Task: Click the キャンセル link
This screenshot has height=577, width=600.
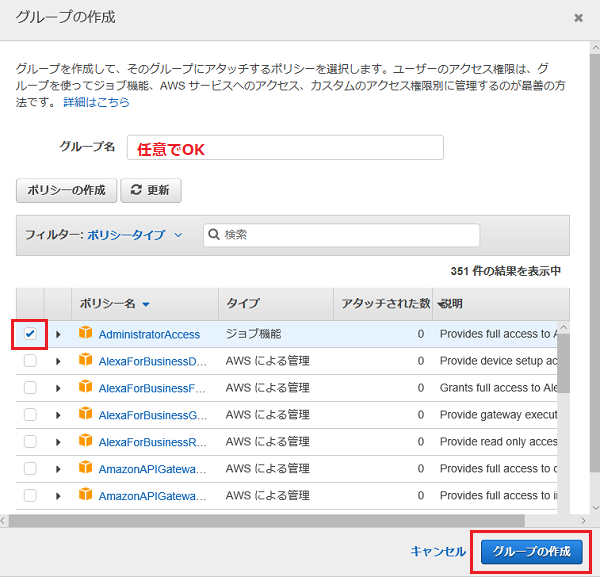Action: (x=438, y=551)
